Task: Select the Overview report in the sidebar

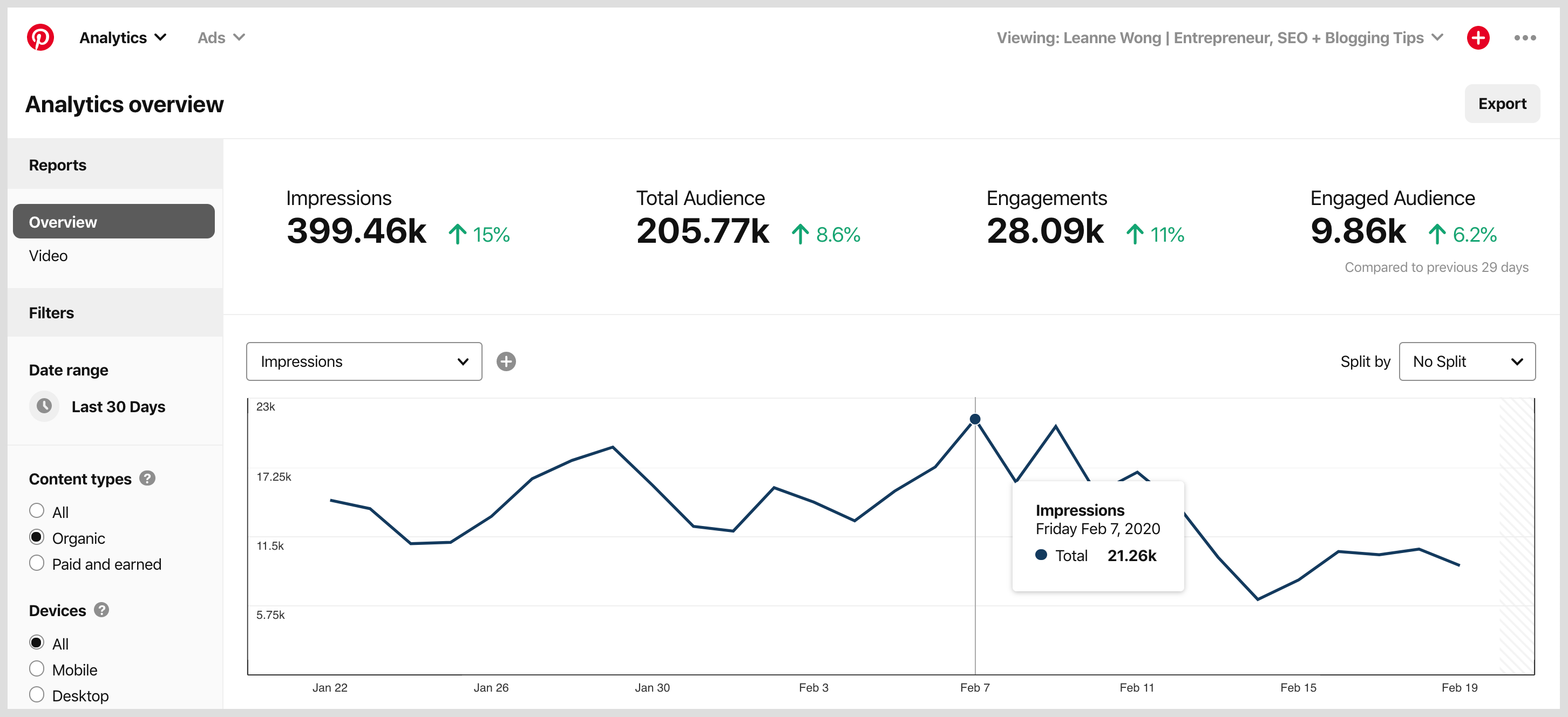Action: tap(113, 222)
